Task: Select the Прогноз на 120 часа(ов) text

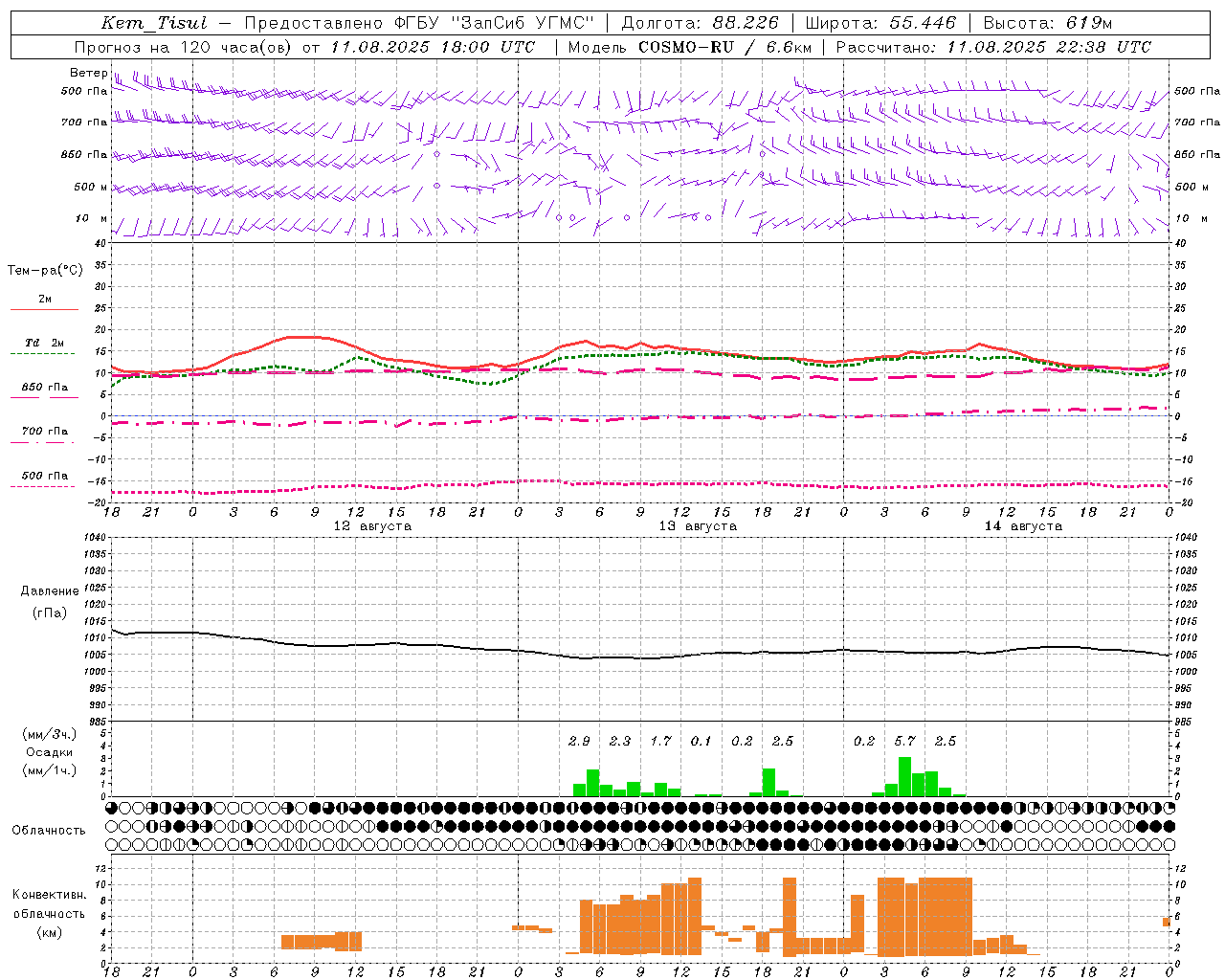Action: point(184,47)
